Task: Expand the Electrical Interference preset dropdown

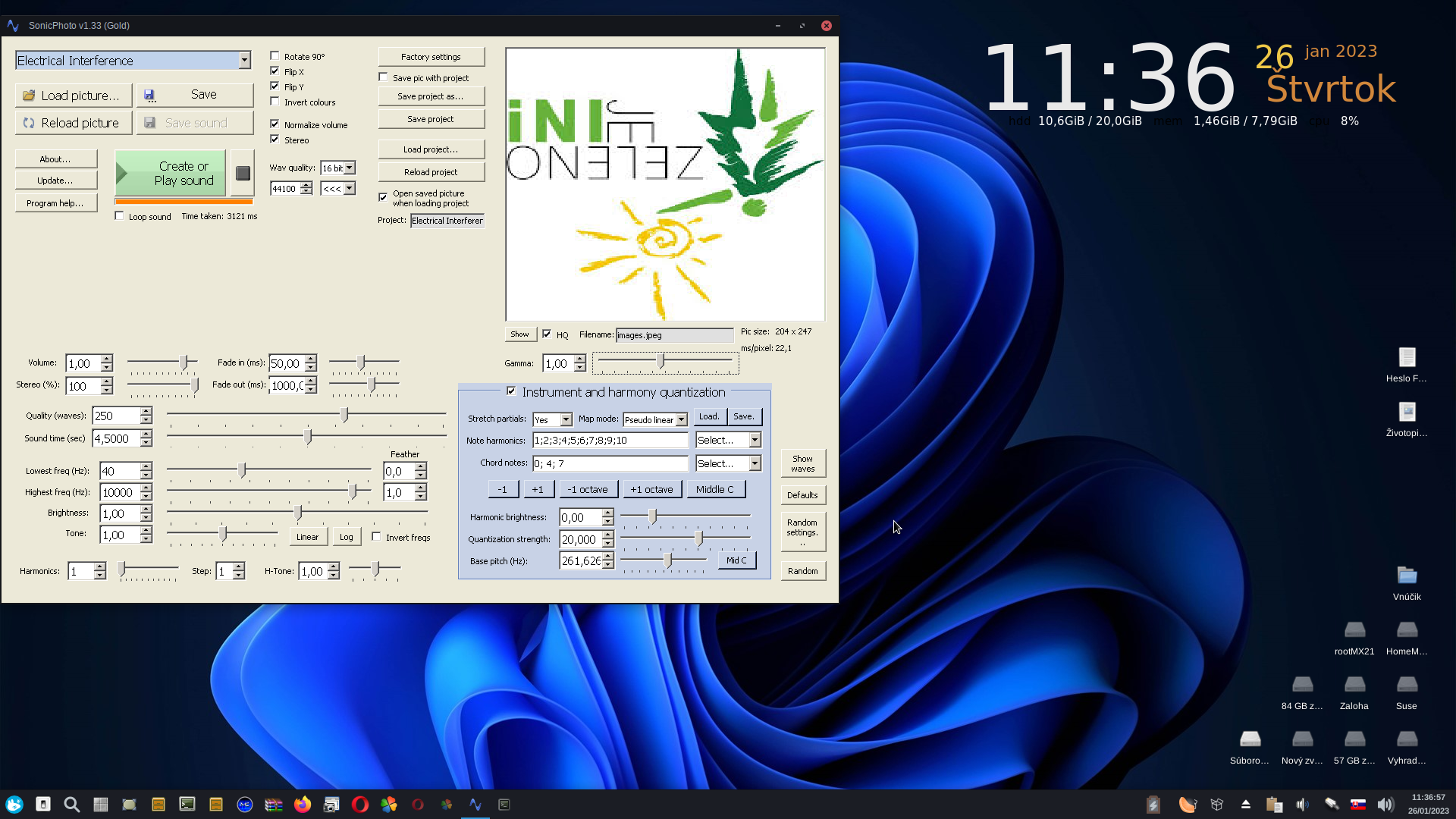Action: tap(244, 61)
